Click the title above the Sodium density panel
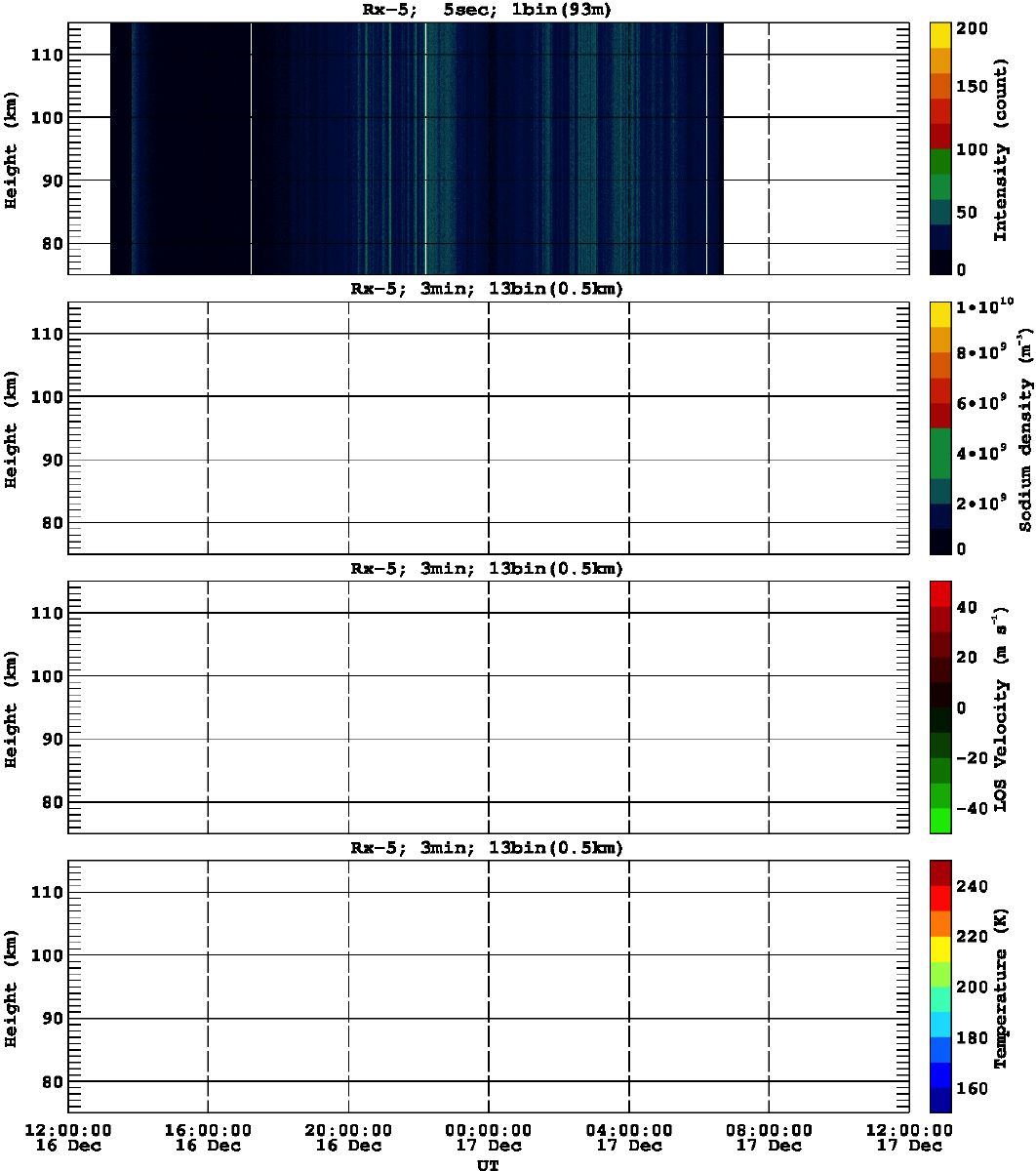The width and height of the screenshot is (1036, 1171). 487,289
